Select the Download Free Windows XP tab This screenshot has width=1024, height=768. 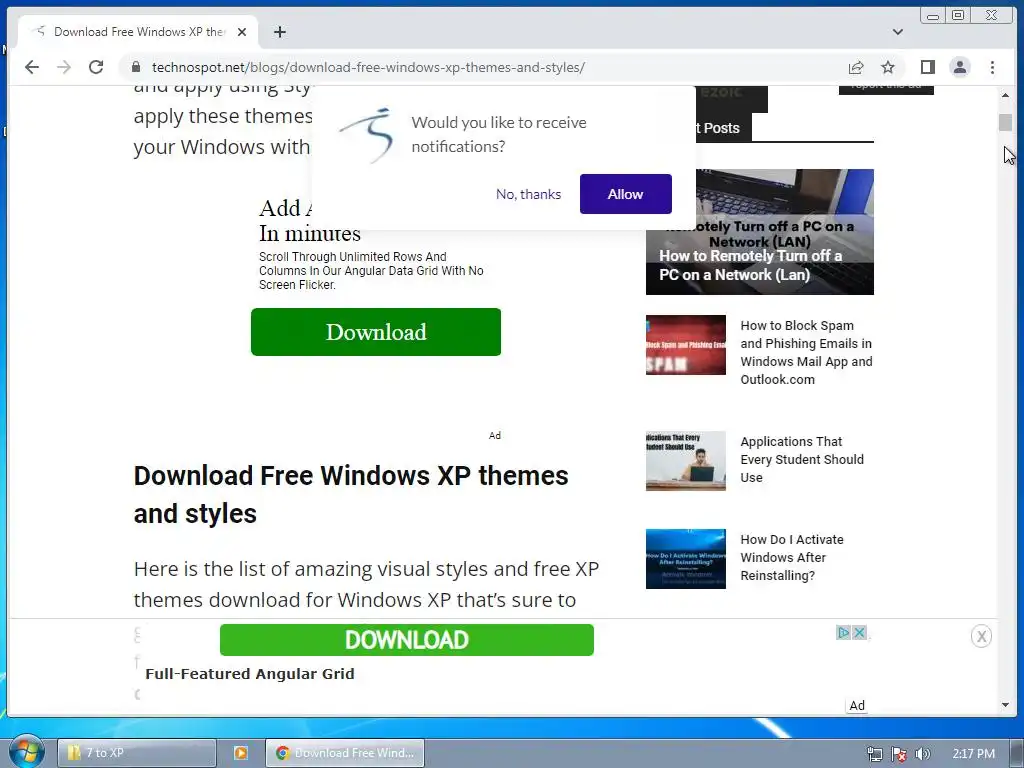(x=138, y=32)
